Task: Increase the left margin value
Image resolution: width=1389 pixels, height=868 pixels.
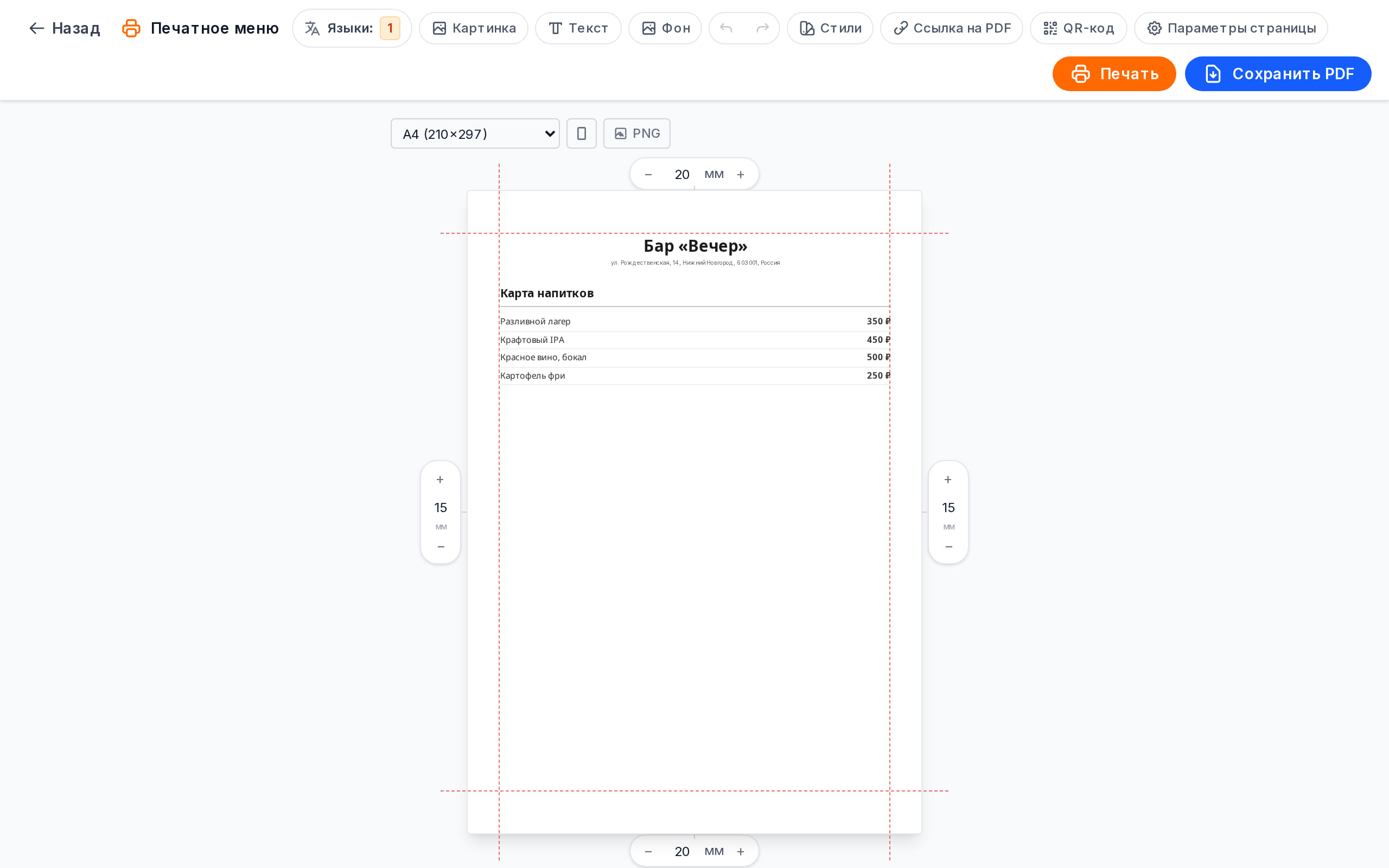Action: (x=440, y=480)
